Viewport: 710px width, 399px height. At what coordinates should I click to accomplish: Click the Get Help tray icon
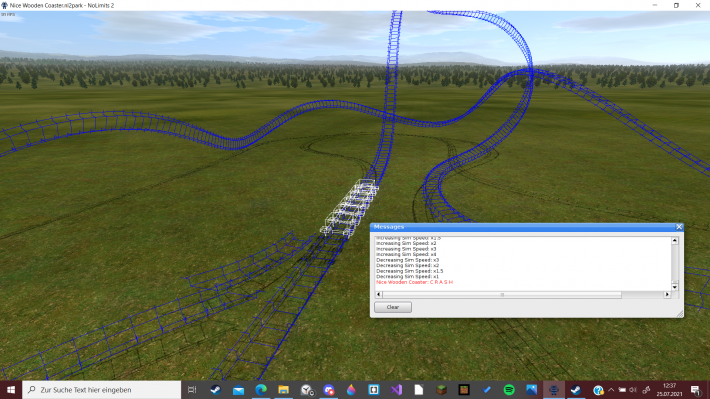click(x=598, y=390)
